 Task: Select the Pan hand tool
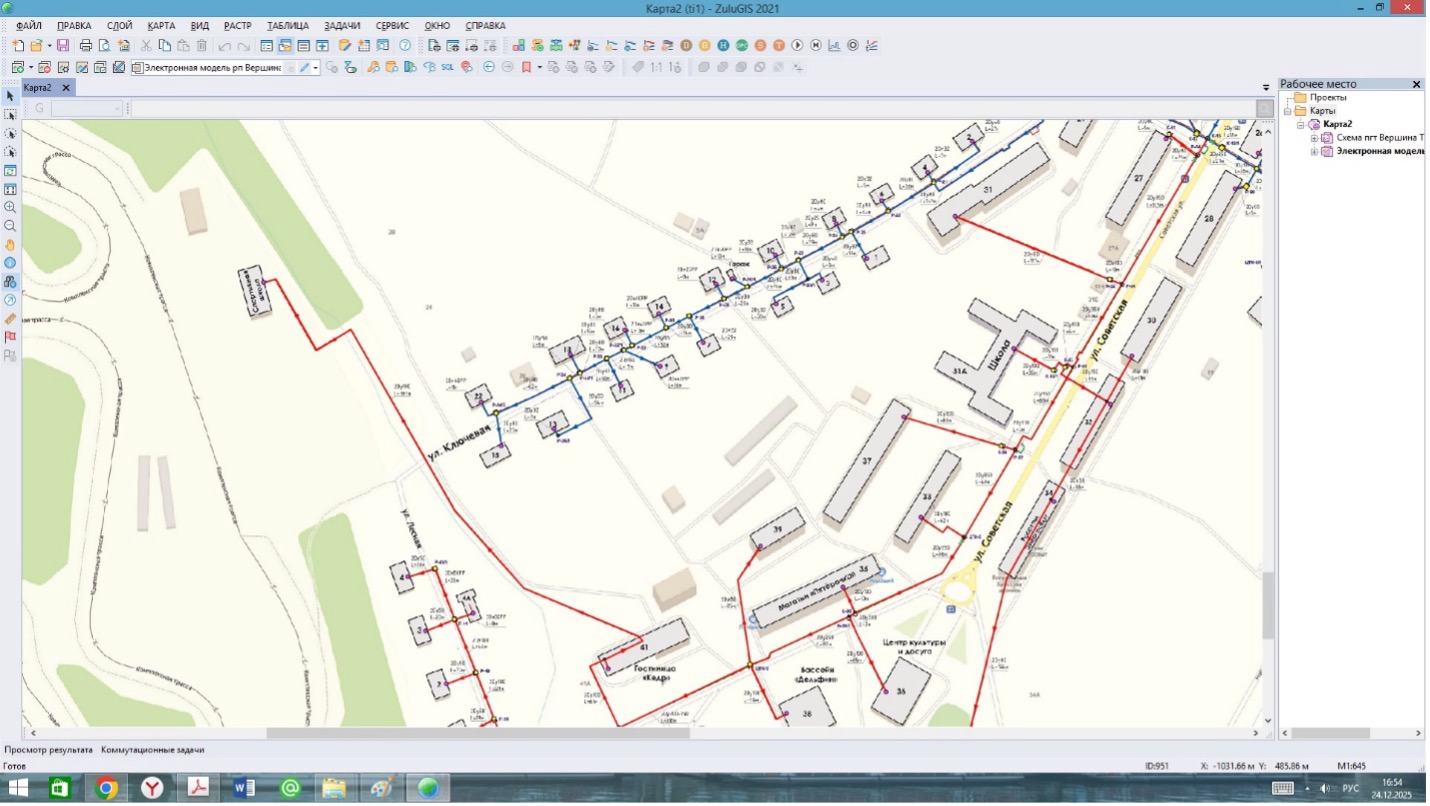10,244
